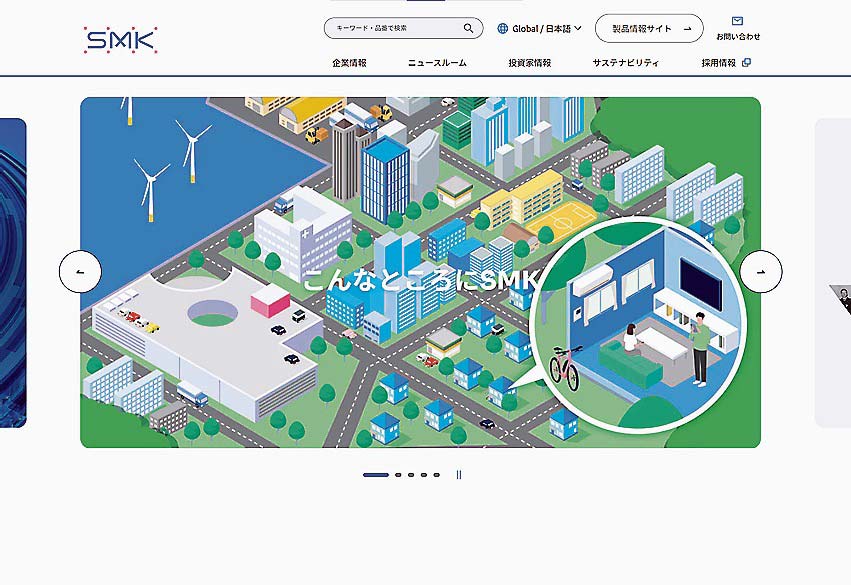Click the search magnifier icon
Screen dimensions: 851x585
pyautogui.click(x=468, y=28)
